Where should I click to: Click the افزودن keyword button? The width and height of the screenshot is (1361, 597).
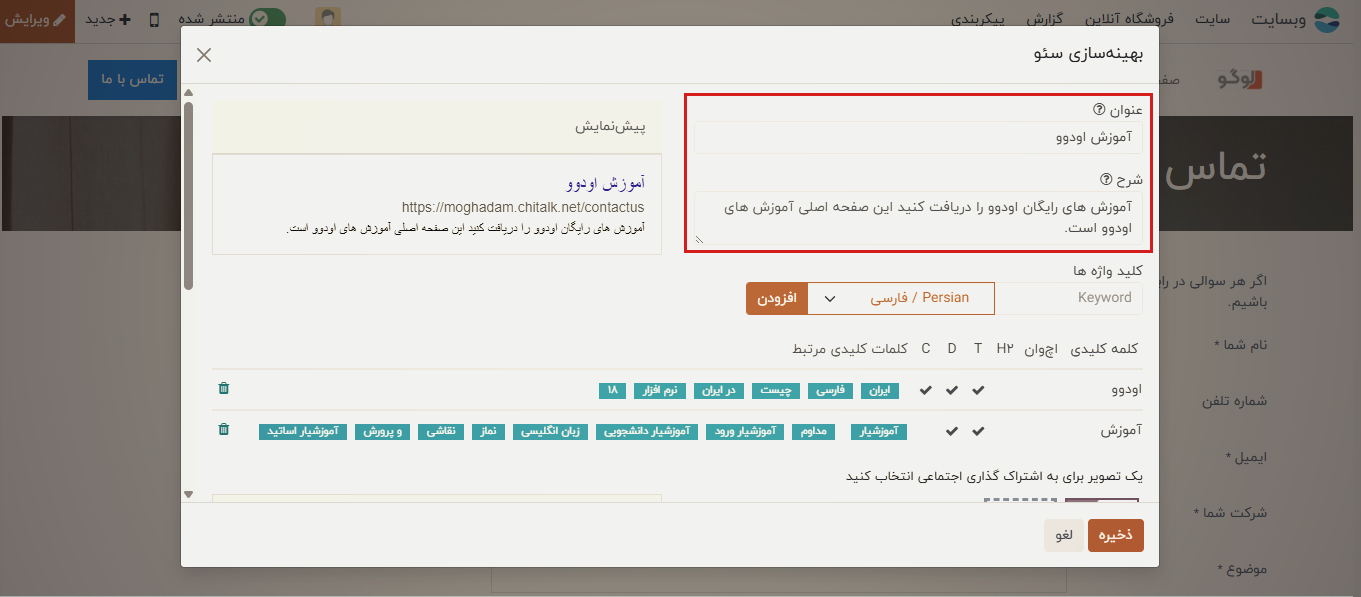point(776,298)
